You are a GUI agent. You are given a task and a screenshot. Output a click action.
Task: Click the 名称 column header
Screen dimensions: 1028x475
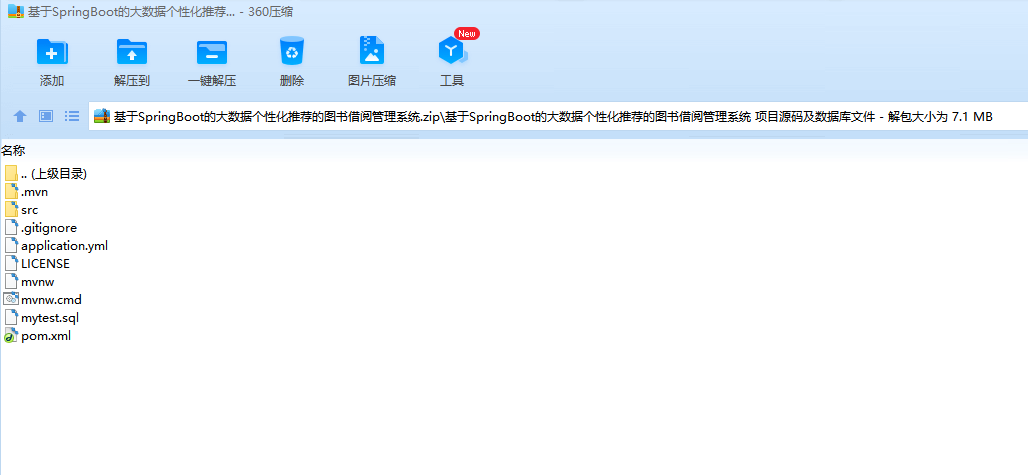13,151
